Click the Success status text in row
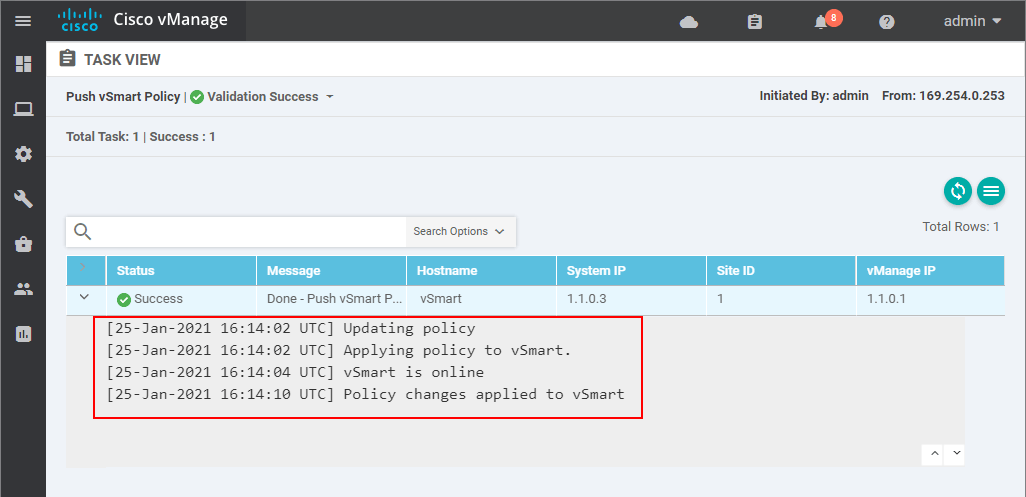 tap(158, 299)
